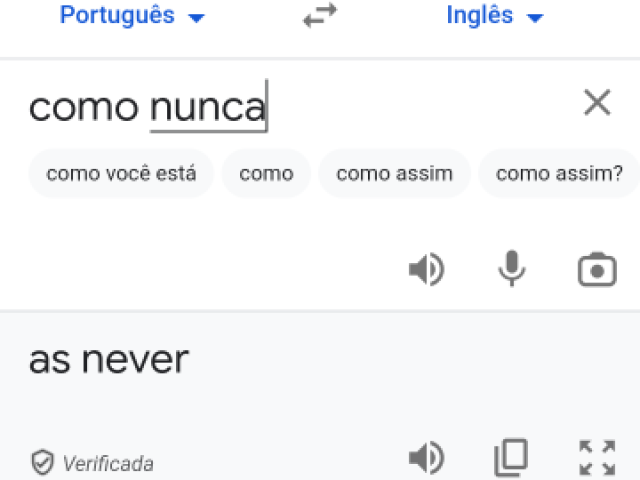This screenshot has height=480, width=640.
Task: Choose the "como" suggestion chip
Action: (266, 173)
